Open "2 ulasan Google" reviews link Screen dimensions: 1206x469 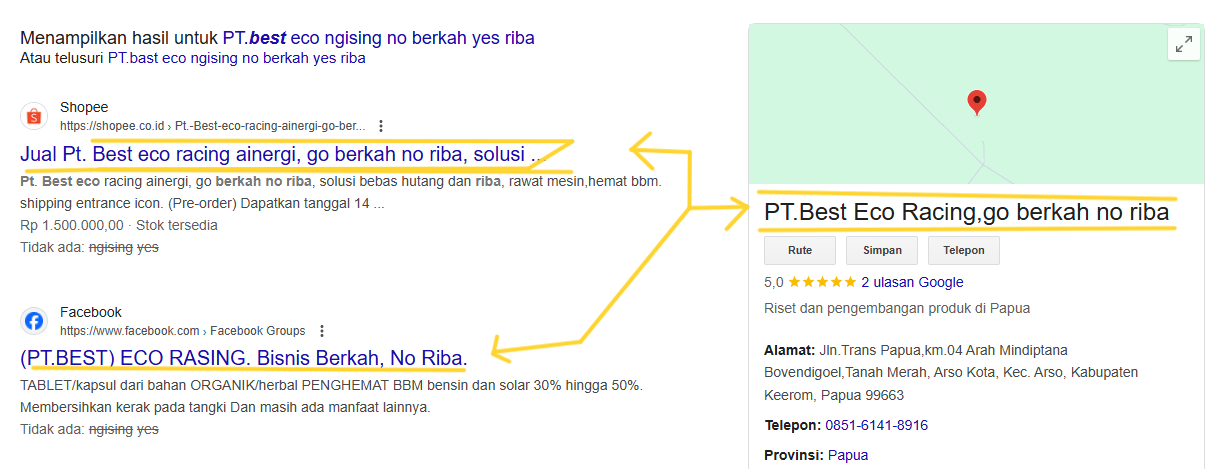[x=912, y=282]
